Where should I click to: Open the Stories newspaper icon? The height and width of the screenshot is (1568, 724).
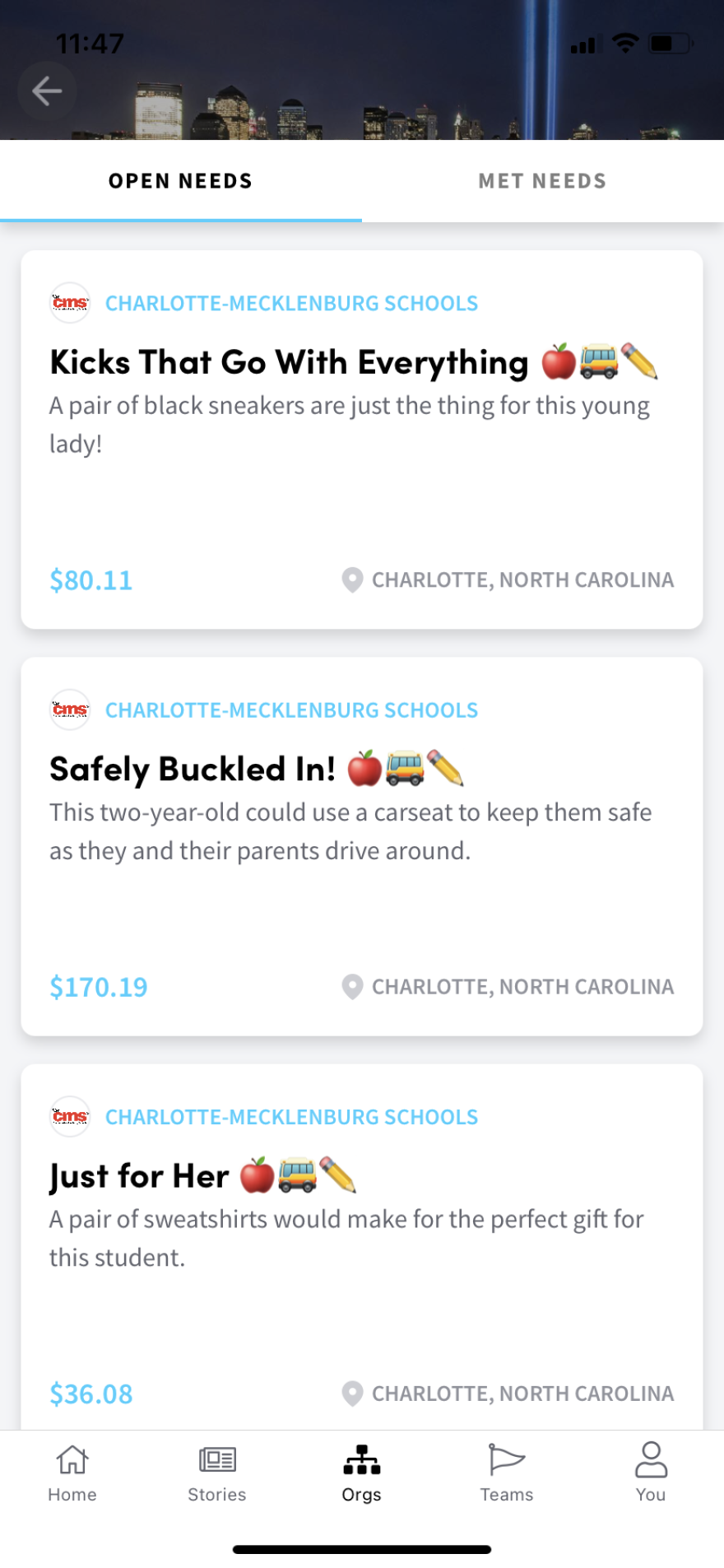coord(217,1460)
